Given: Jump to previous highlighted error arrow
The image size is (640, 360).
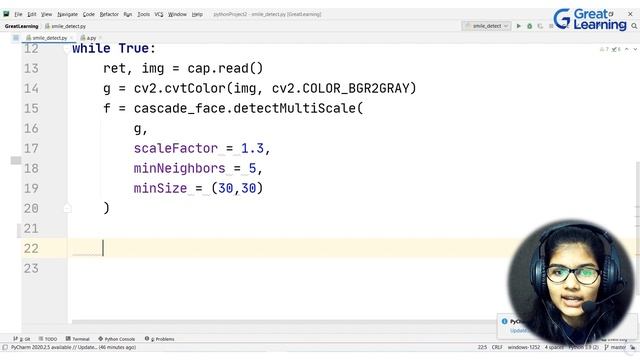Looking at the screenshot, I should pyautogui.click(x=627, y=49).
